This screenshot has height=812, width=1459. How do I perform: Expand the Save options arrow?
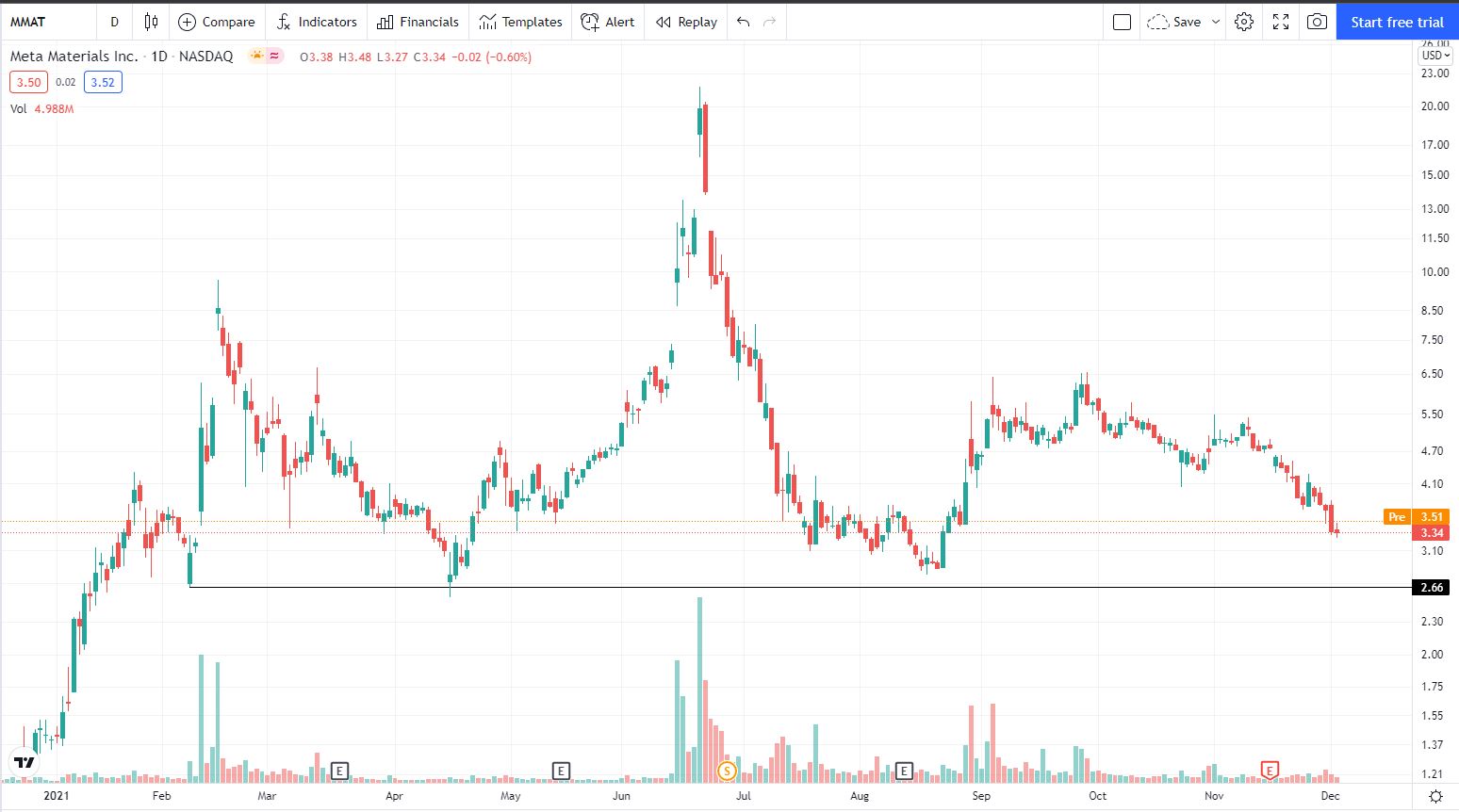click(1216, 22)
